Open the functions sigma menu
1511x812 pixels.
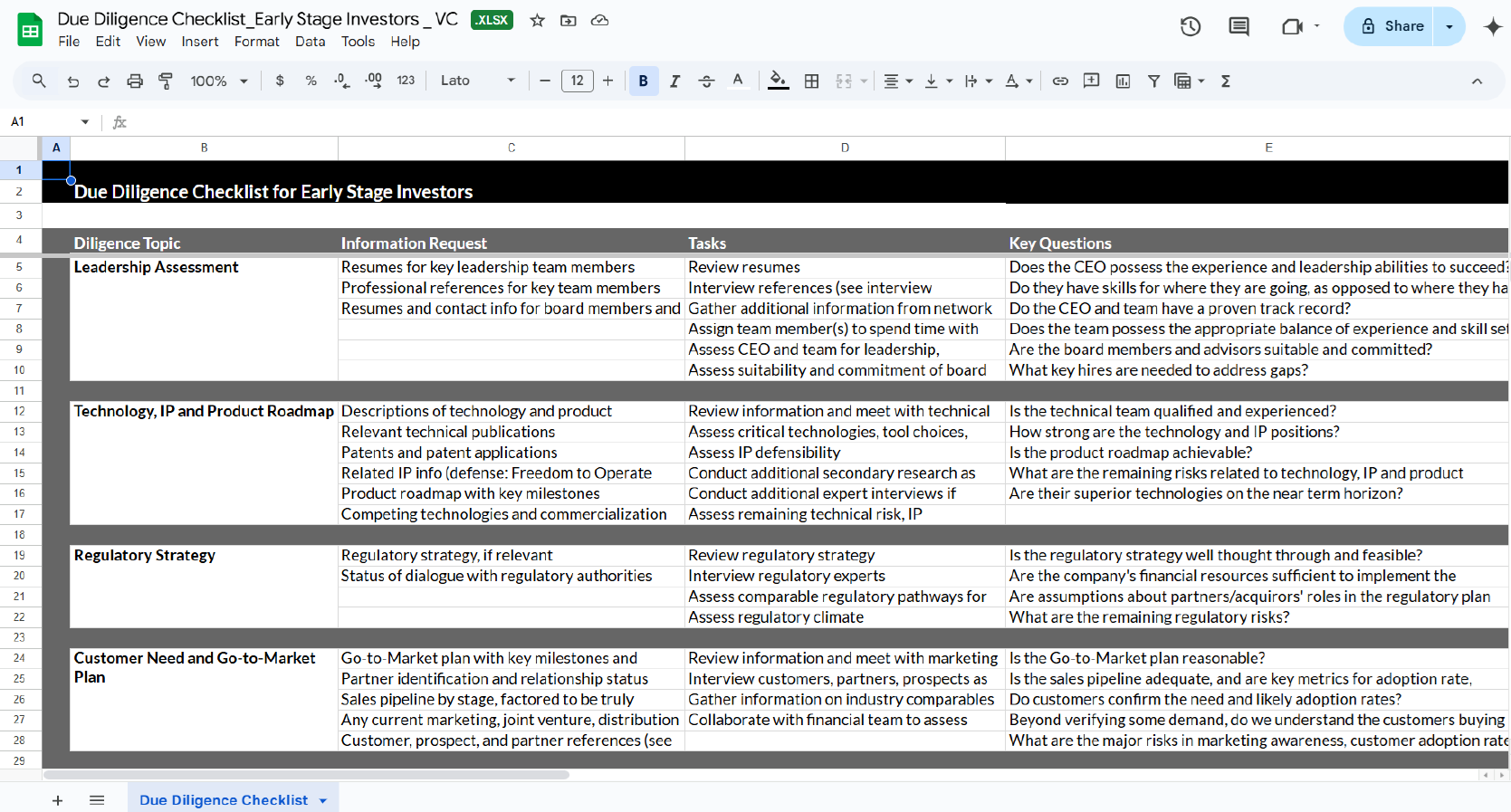point(1226,81)
